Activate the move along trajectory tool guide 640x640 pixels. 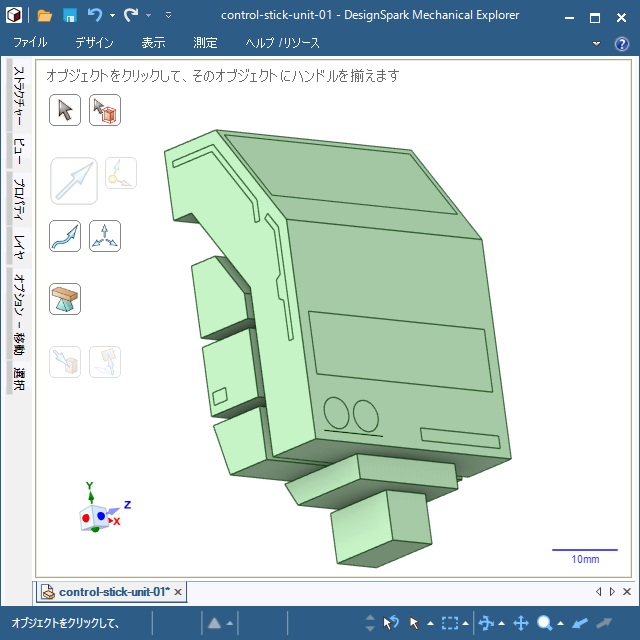click(65, 236)
